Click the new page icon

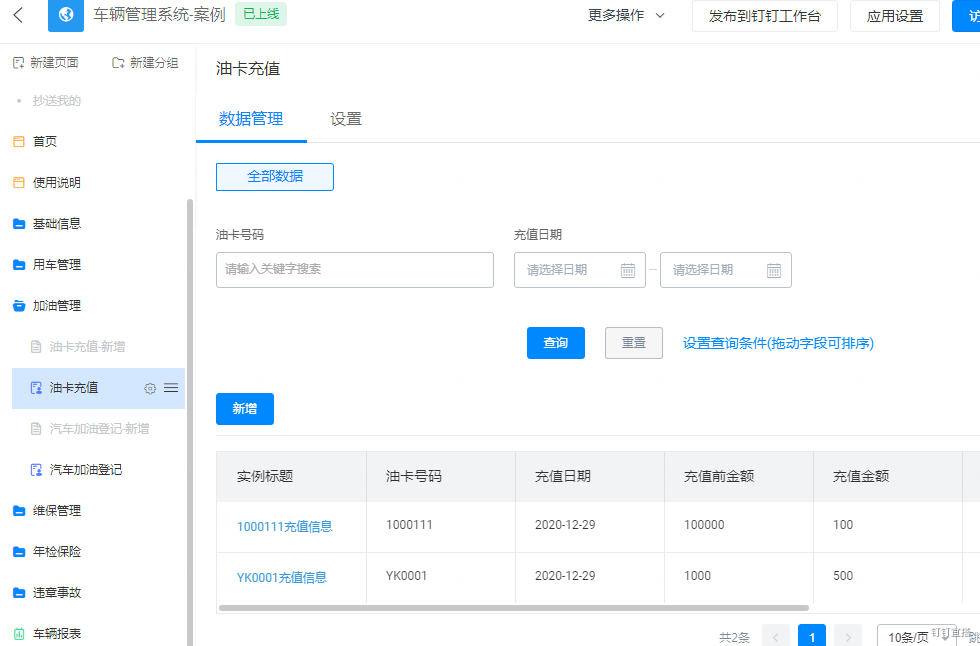pos(19,62)
